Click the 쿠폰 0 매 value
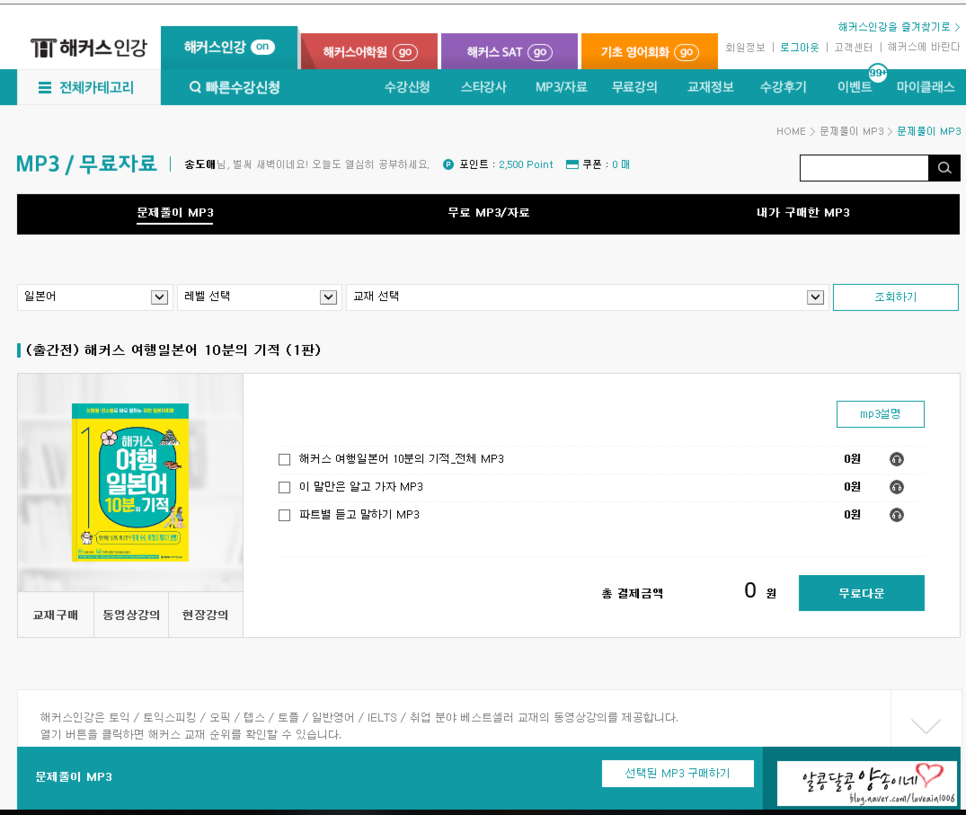966x815 pixels. pos(620,164)
